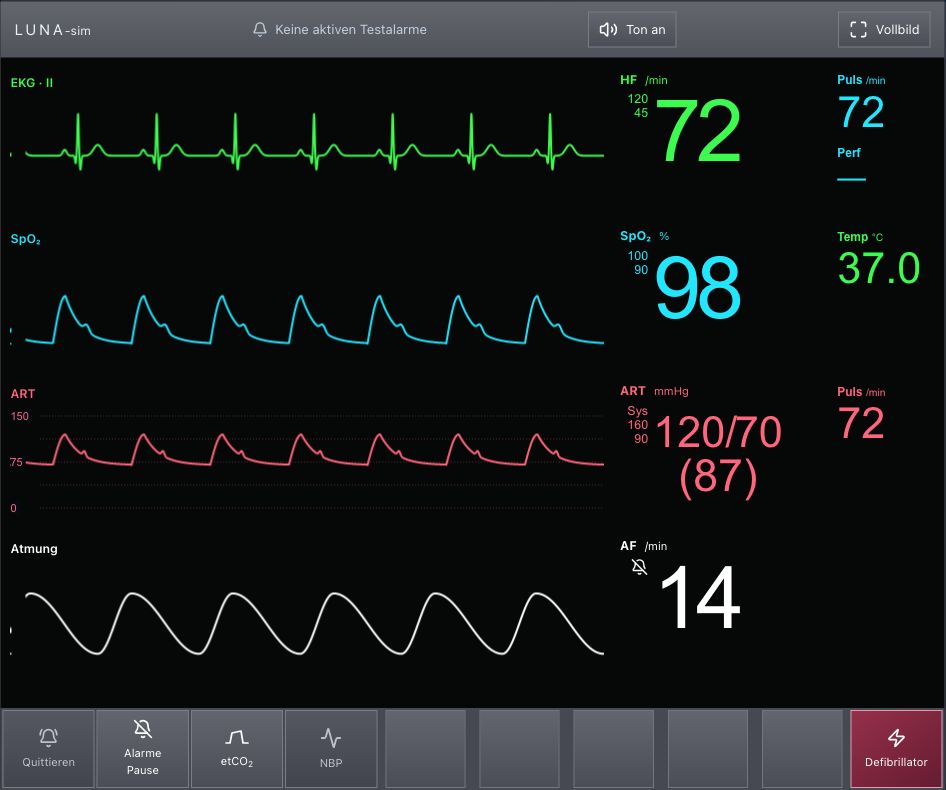Select the large green HF value 72
Screen dimensions: 946x790
(x=698, y=131)
